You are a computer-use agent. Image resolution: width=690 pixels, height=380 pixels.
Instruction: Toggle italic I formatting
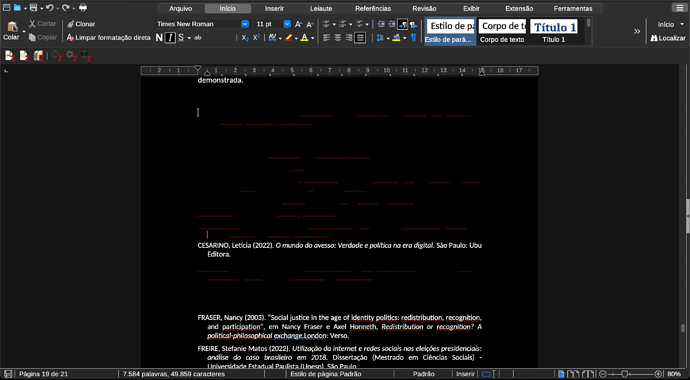[x=170, y=38]
